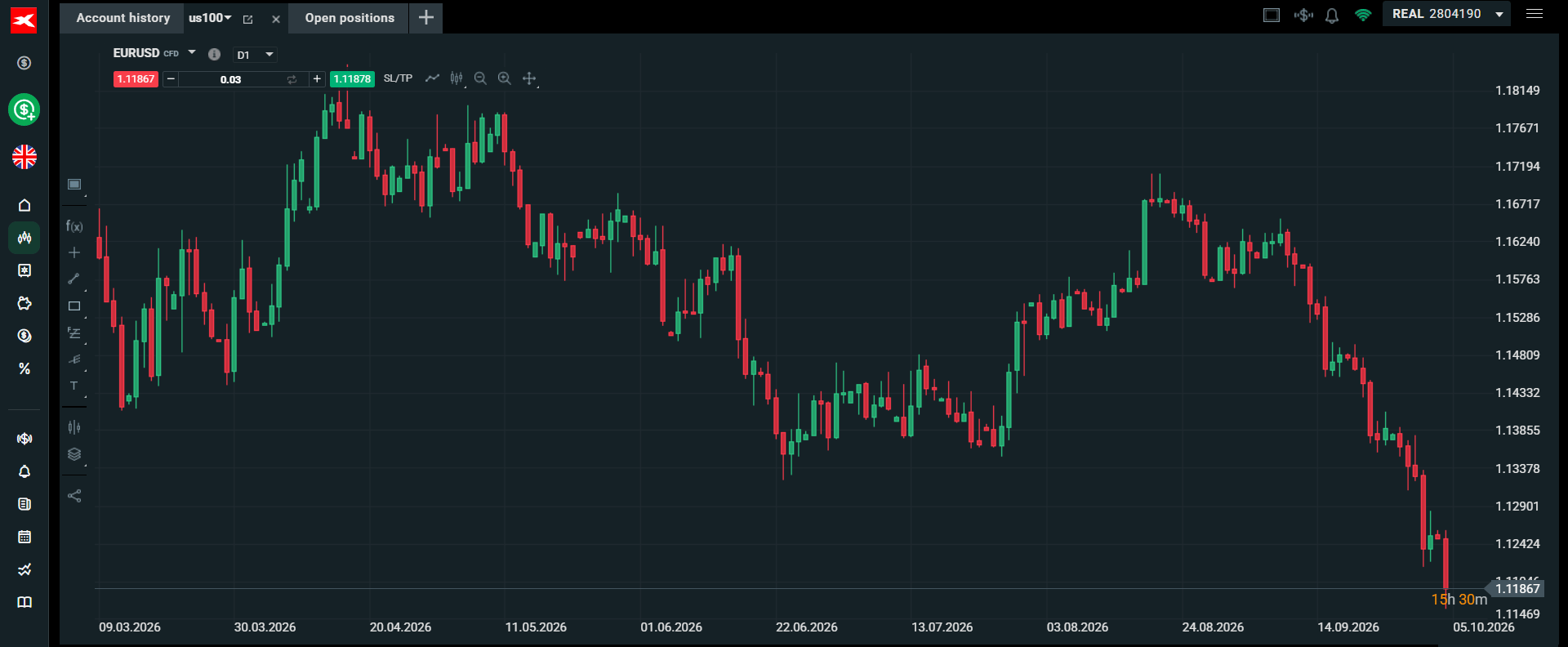Zoom in the chart with magnifier plus
The height and width of the screenshot is (647, 1568).
505,78
